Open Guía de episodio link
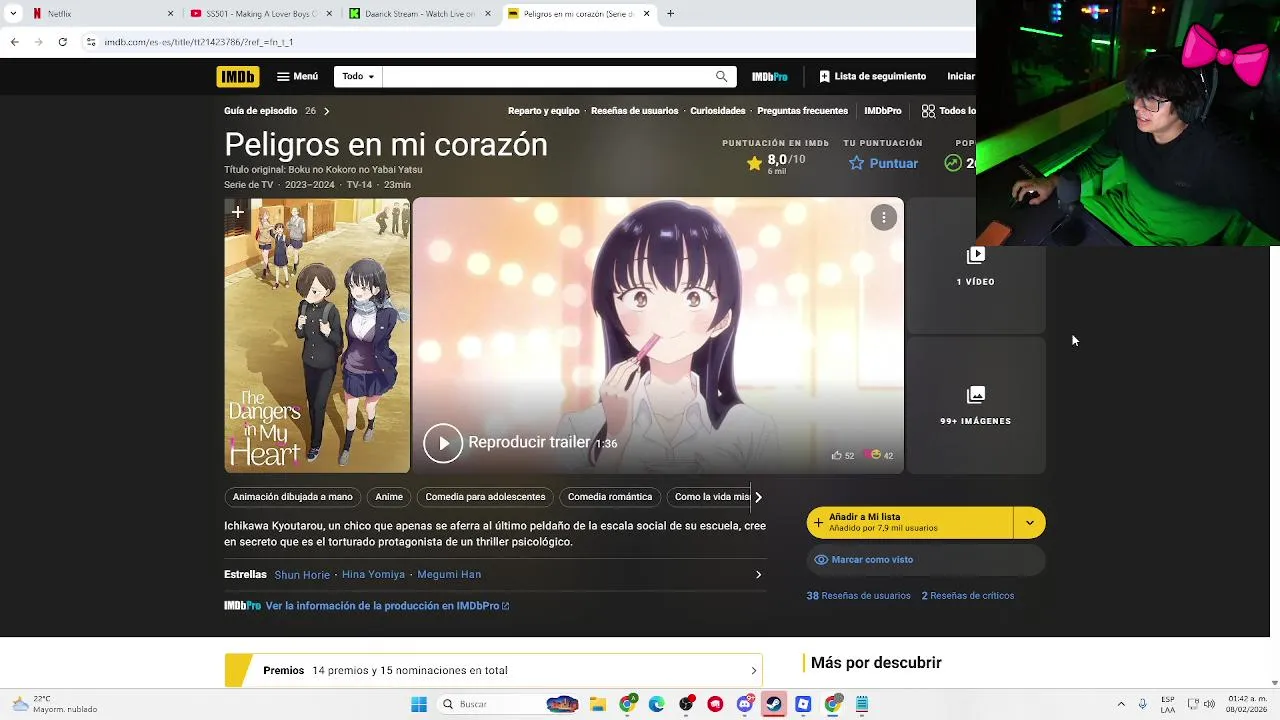1280x720 pixels. (260, 111)
